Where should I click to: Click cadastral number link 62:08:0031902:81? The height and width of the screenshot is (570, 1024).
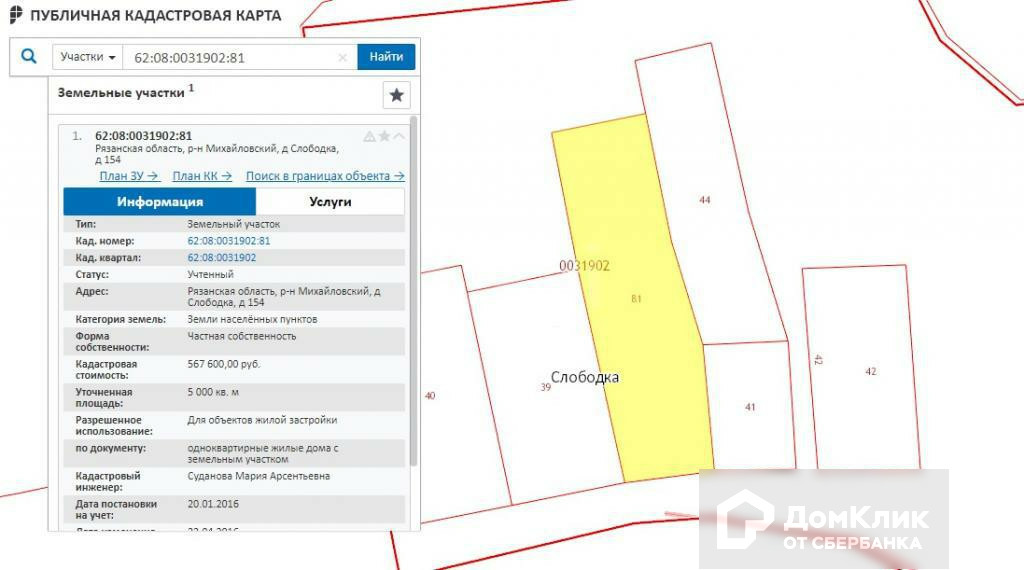click(x=229, y=241)
